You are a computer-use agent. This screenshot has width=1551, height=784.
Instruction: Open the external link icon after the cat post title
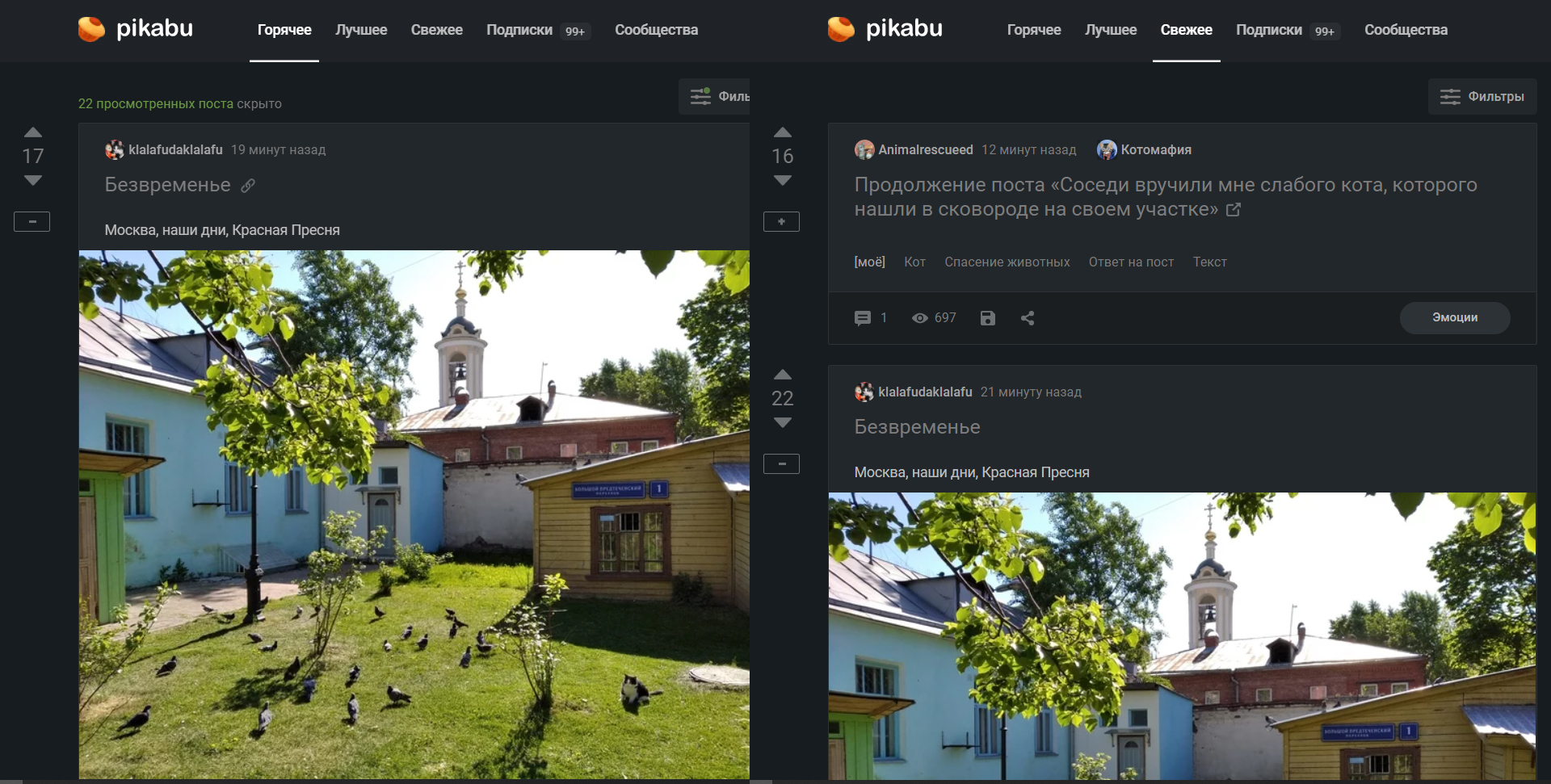click(1234, 210)
